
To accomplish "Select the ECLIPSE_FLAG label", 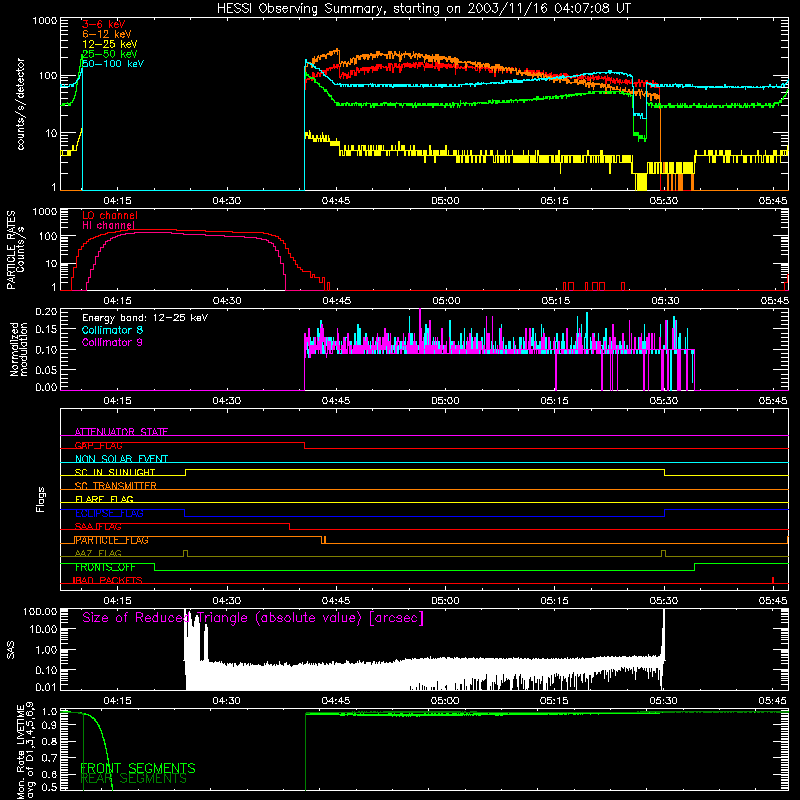I will 109,513.
